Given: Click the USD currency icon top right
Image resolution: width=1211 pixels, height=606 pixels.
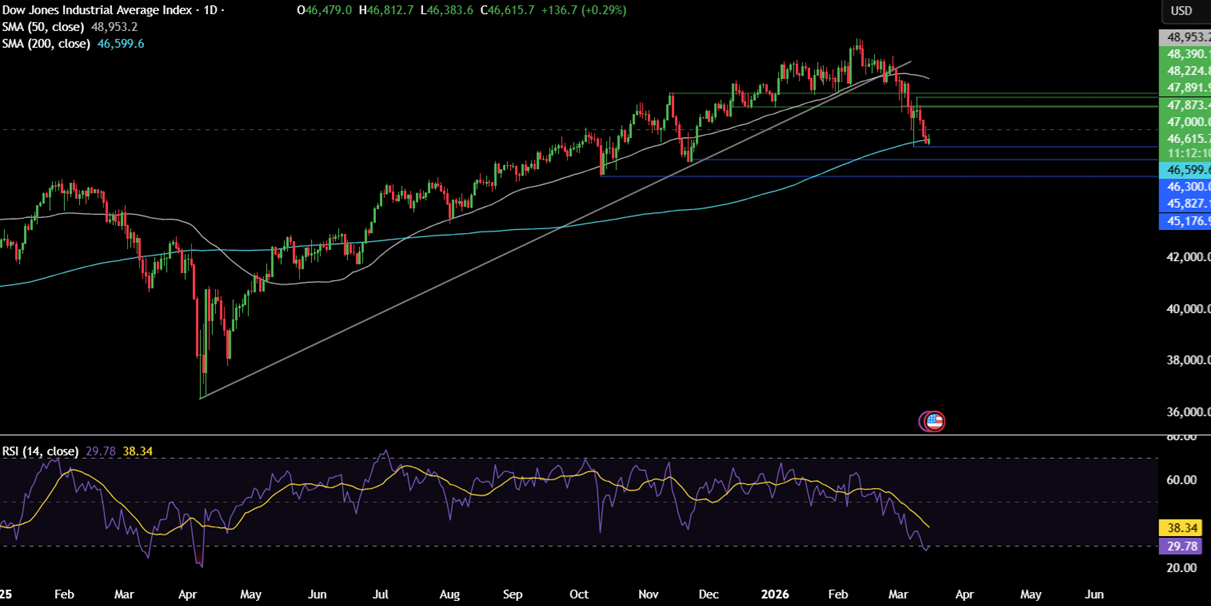Looking at the screenshot, I should tap(1183, 11).
